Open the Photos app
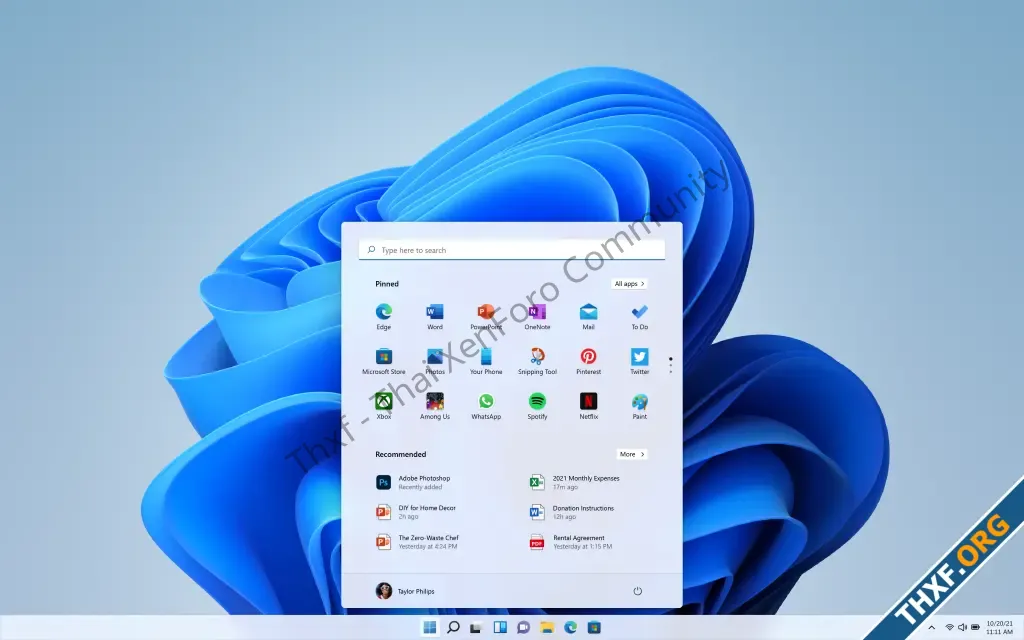Screen dimensions: 1024x640 pyautogui.click(x=435, y=362)
